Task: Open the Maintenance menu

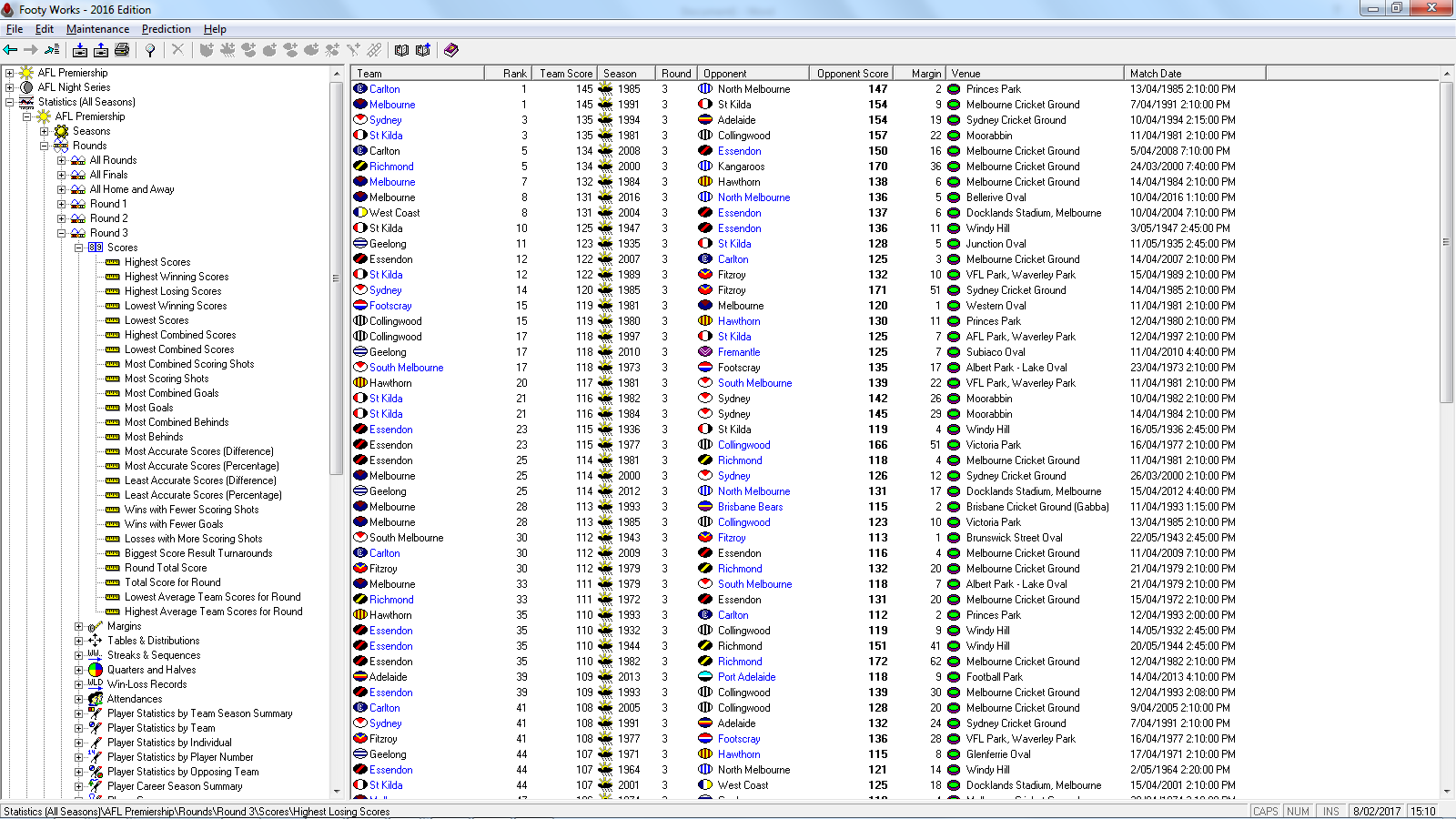Action: point(97,29)
